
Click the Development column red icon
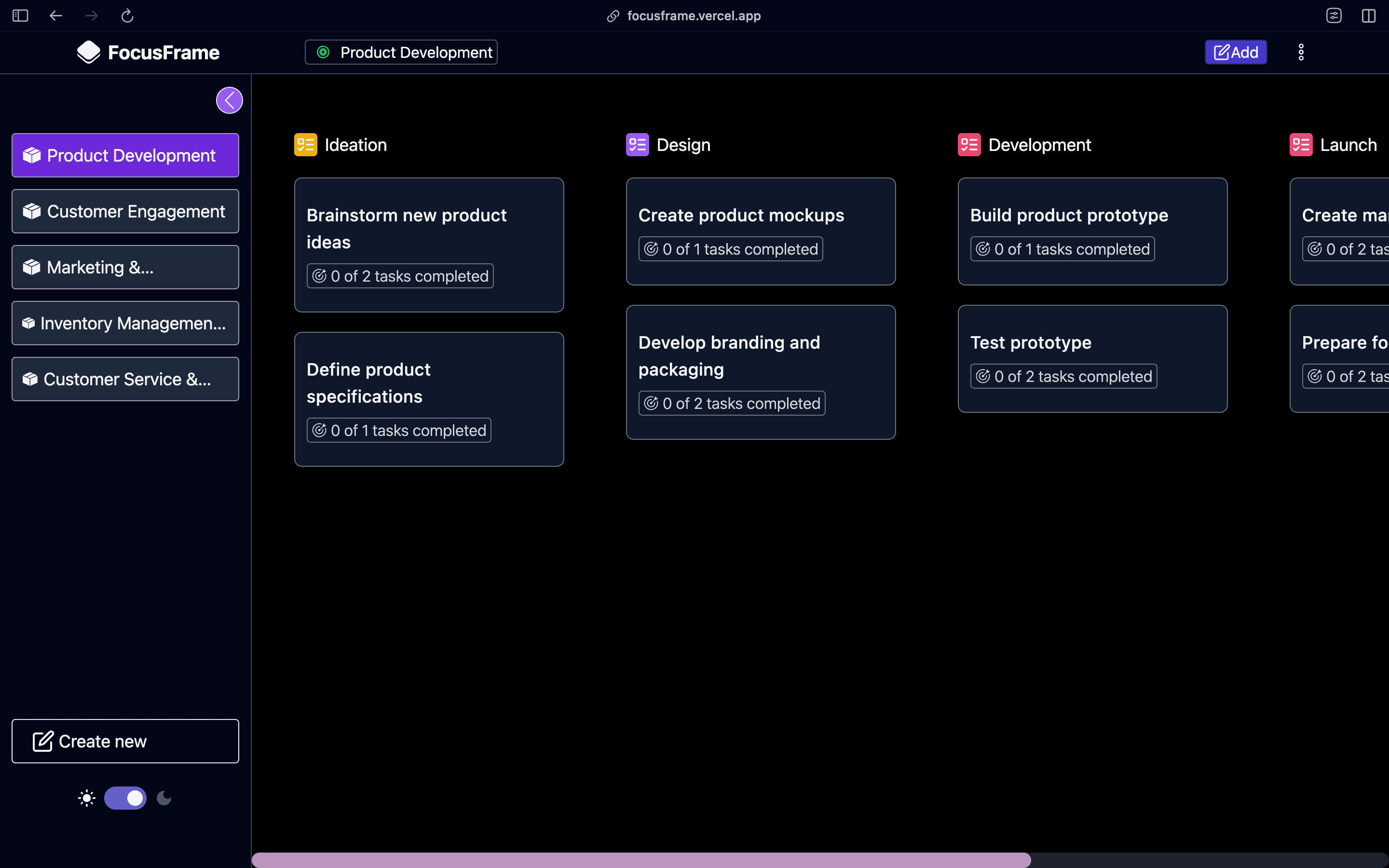point(969,145)
